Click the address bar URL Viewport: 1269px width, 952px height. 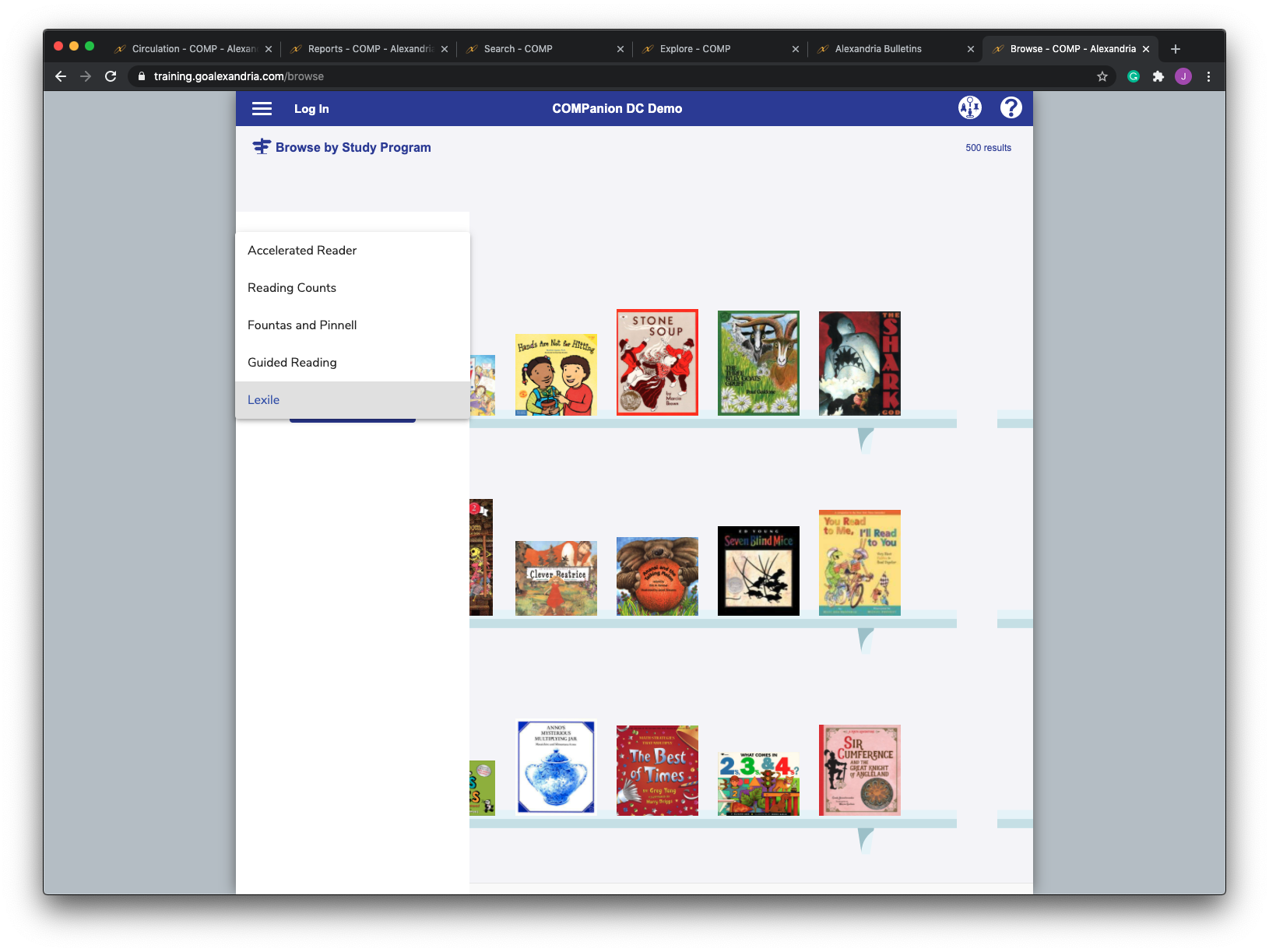(x=239, y=76)
